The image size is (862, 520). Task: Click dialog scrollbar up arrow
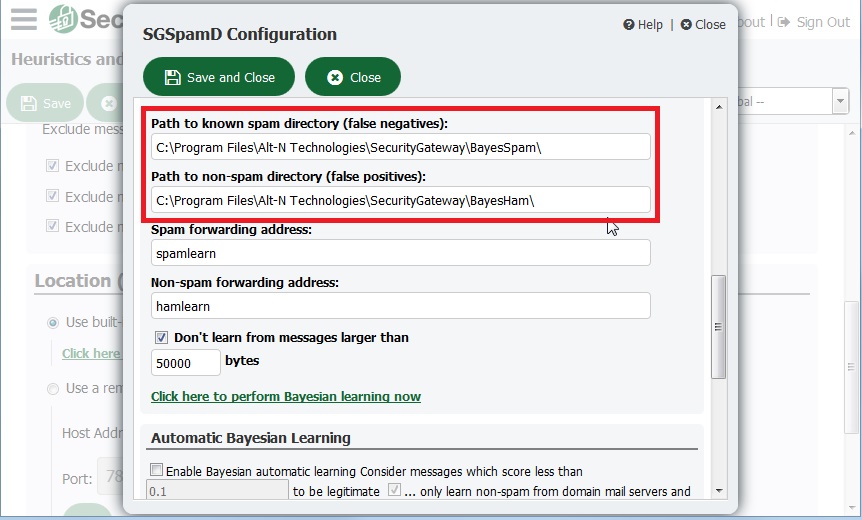click(x=719, y=107)
